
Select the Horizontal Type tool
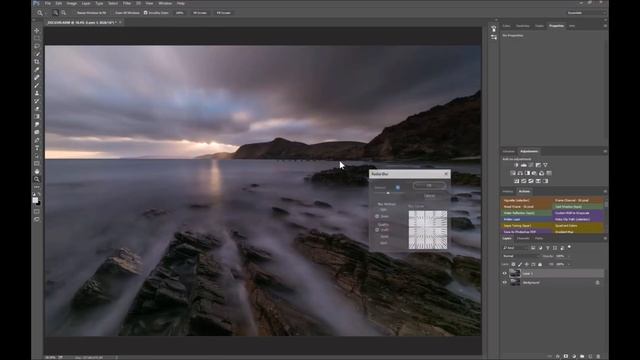click(37, 148)
